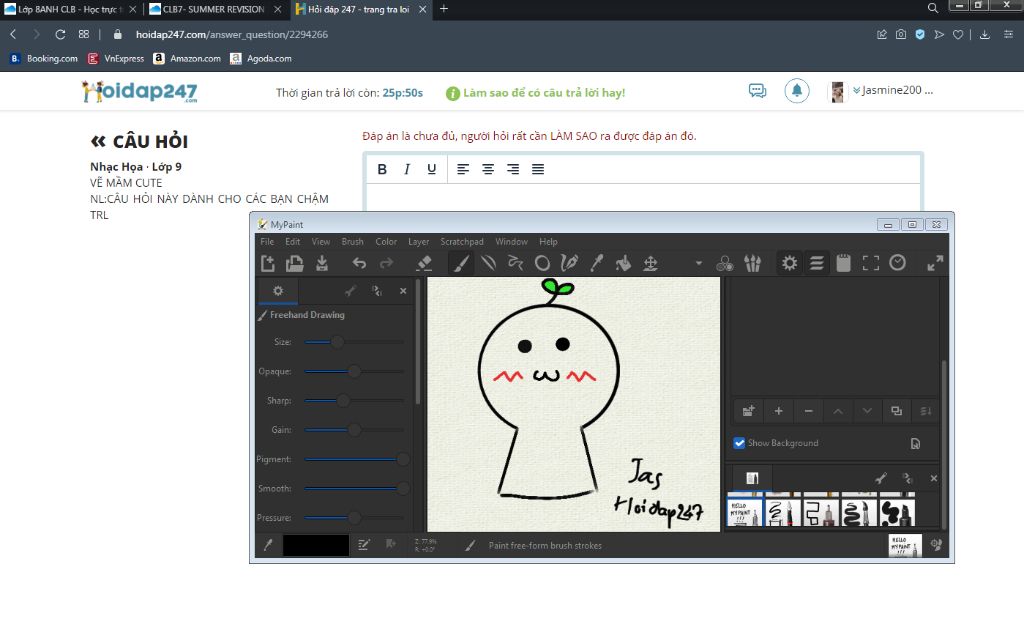The width and height of the screenshot is (1024, 627).
Task: Open the notifications bell on Hoidap247
Action: (x=797, y=91)
